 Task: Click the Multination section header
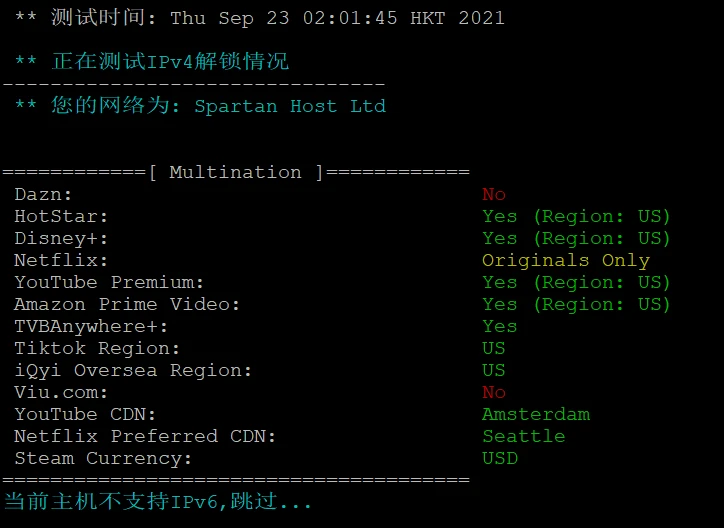[x=236, y=172]
